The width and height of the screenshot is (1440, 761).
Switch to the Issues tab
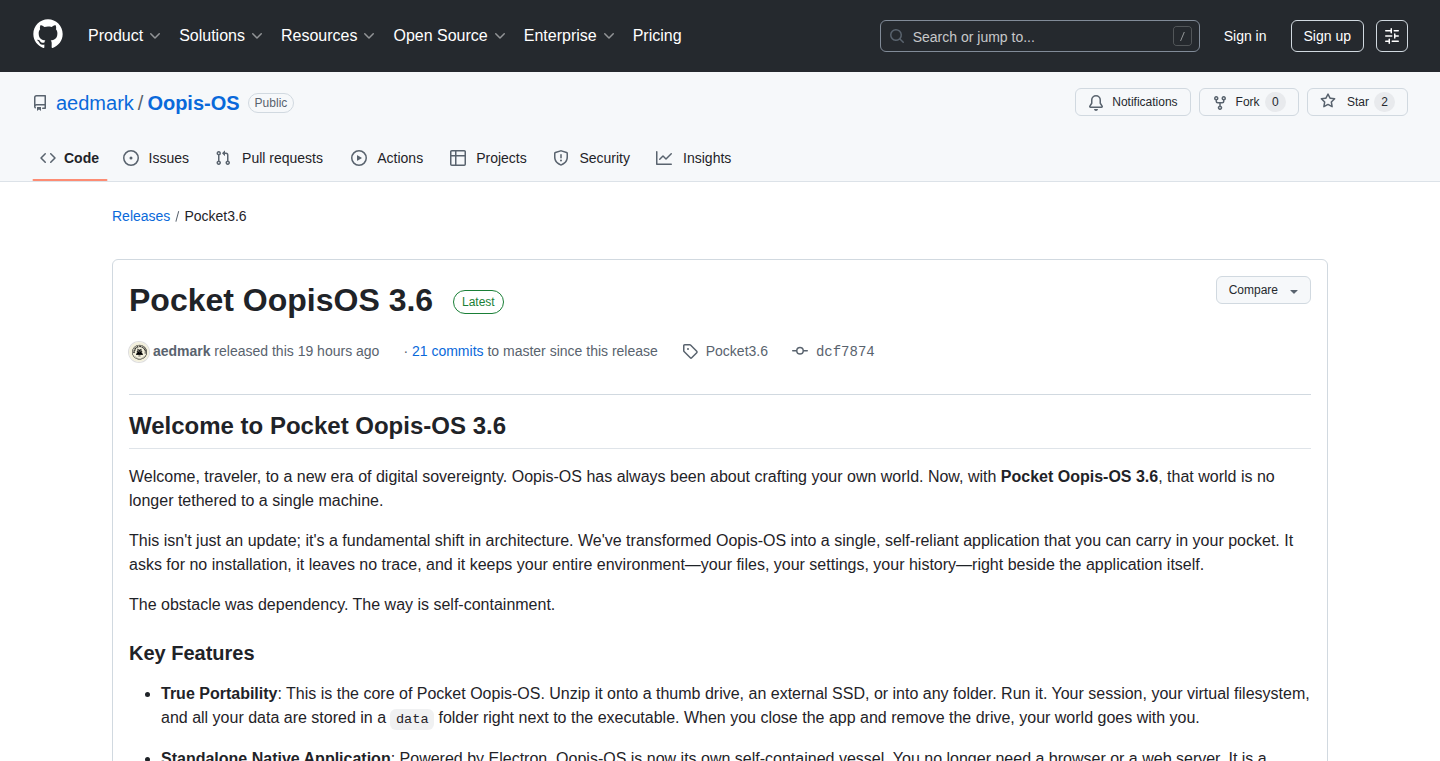(x=156, y=158)
